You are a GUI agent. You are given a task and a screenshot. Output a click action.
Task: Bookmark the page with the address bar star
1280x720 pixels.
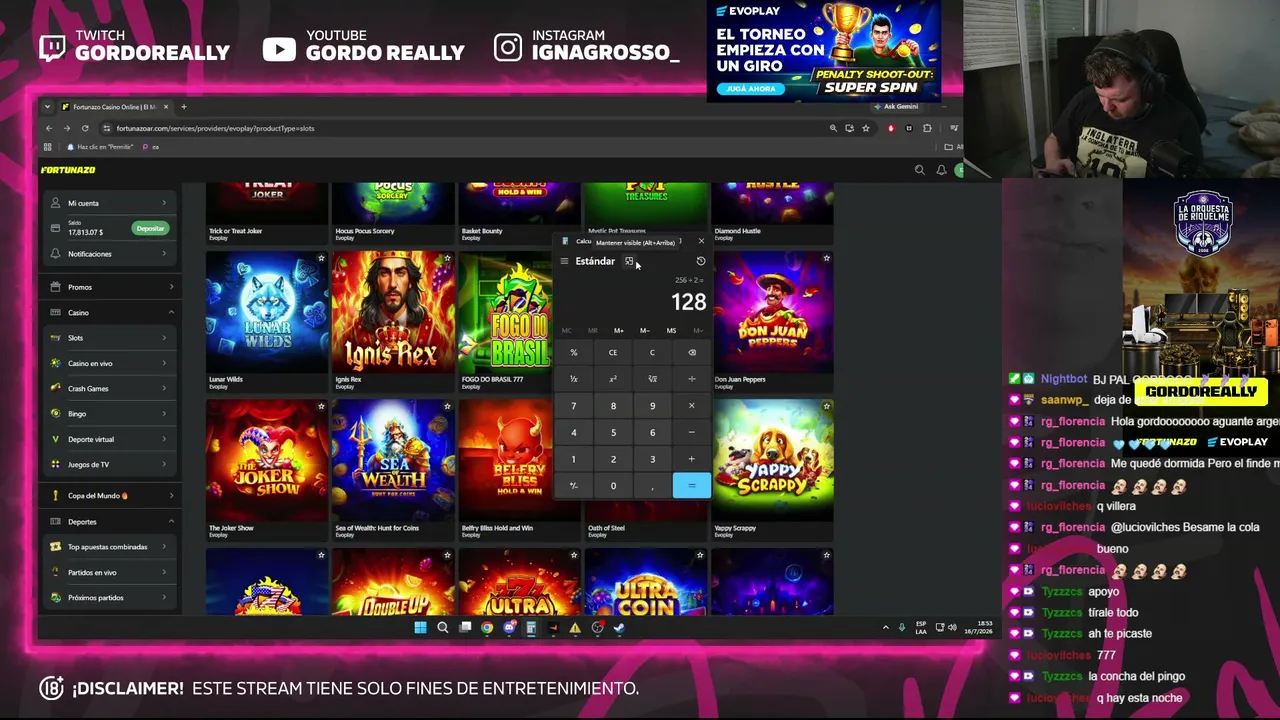coord(866,128)
